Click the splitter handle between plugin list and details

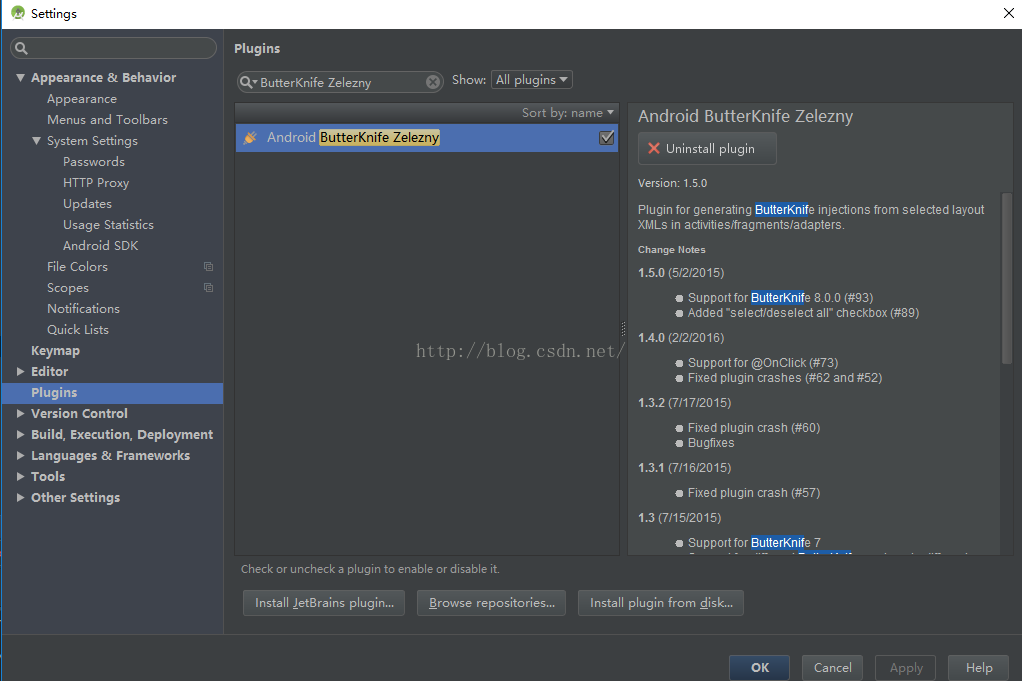(623, 329)
